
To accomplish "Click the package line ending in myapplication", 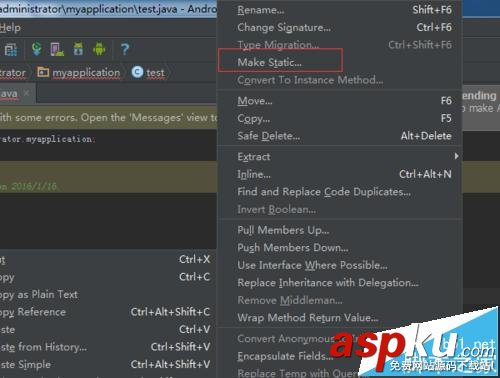I will [x=48, y=139].
